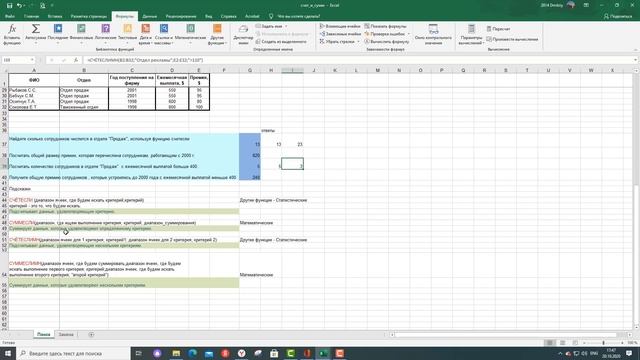This screenshot has width=640, height=360.
Task: Click Evaluate Formula
Action: [387, 42]
